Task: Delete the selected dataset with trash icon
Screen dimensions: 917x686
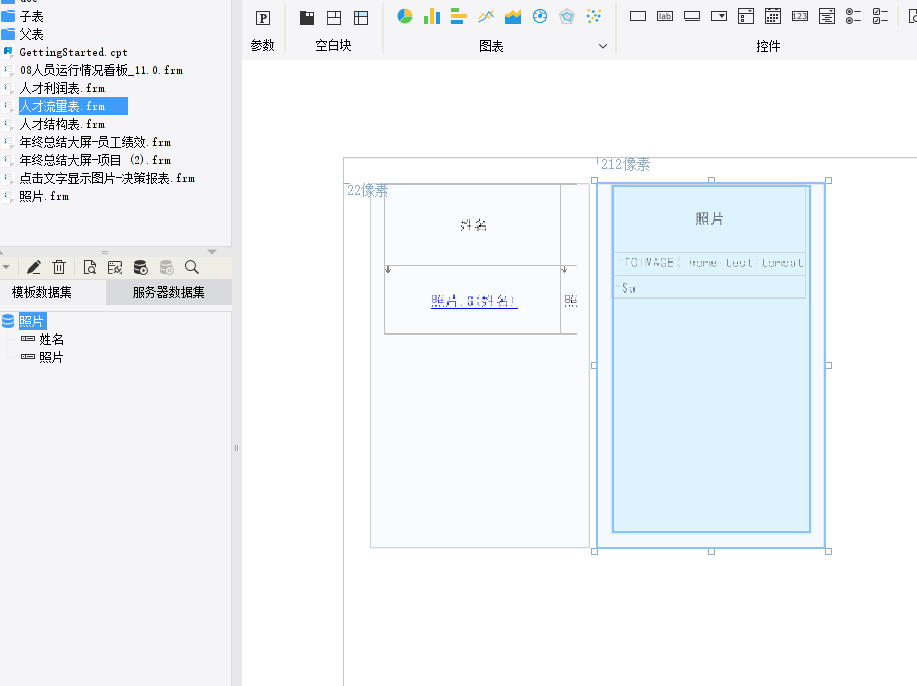Action: 59,267
